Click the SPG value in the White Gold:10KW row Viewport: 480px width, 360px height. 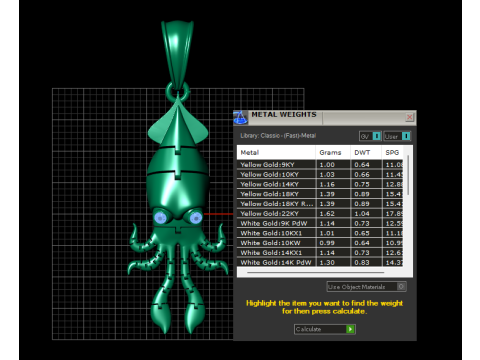tap(394, 243)
